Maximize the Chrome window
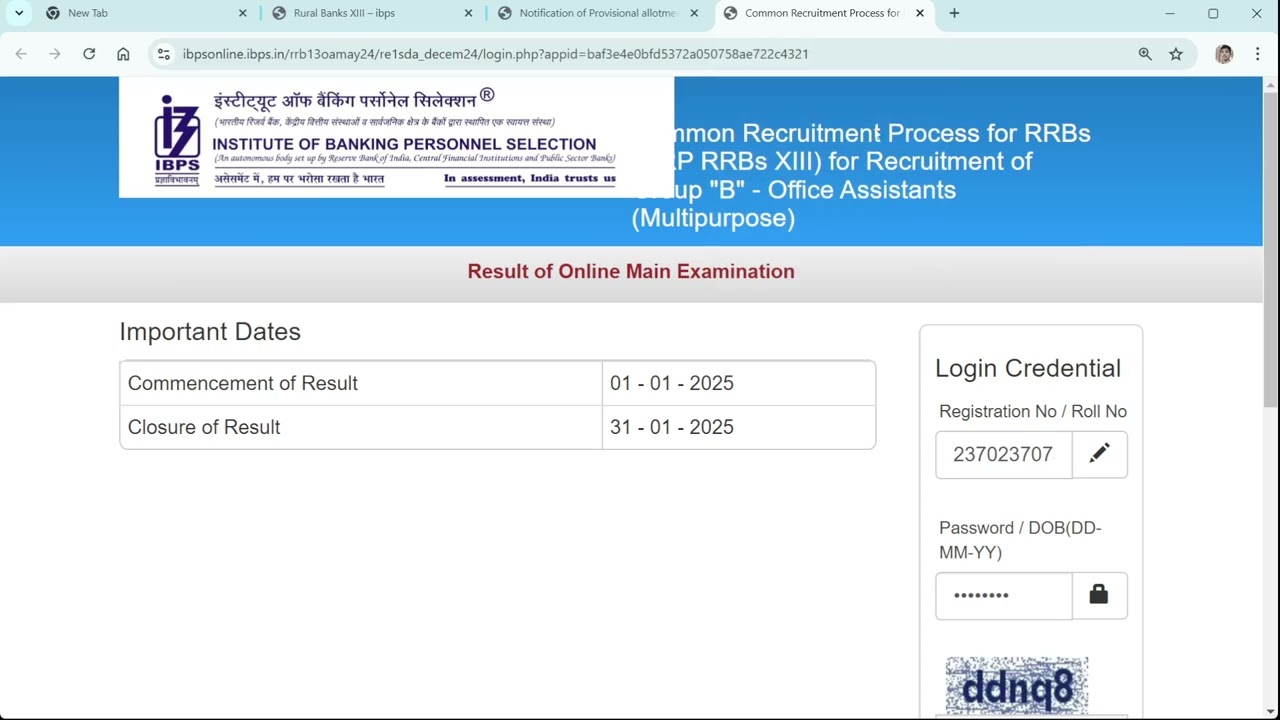The width and height of the screenshot is (1280, 720). click(1213, 13)
